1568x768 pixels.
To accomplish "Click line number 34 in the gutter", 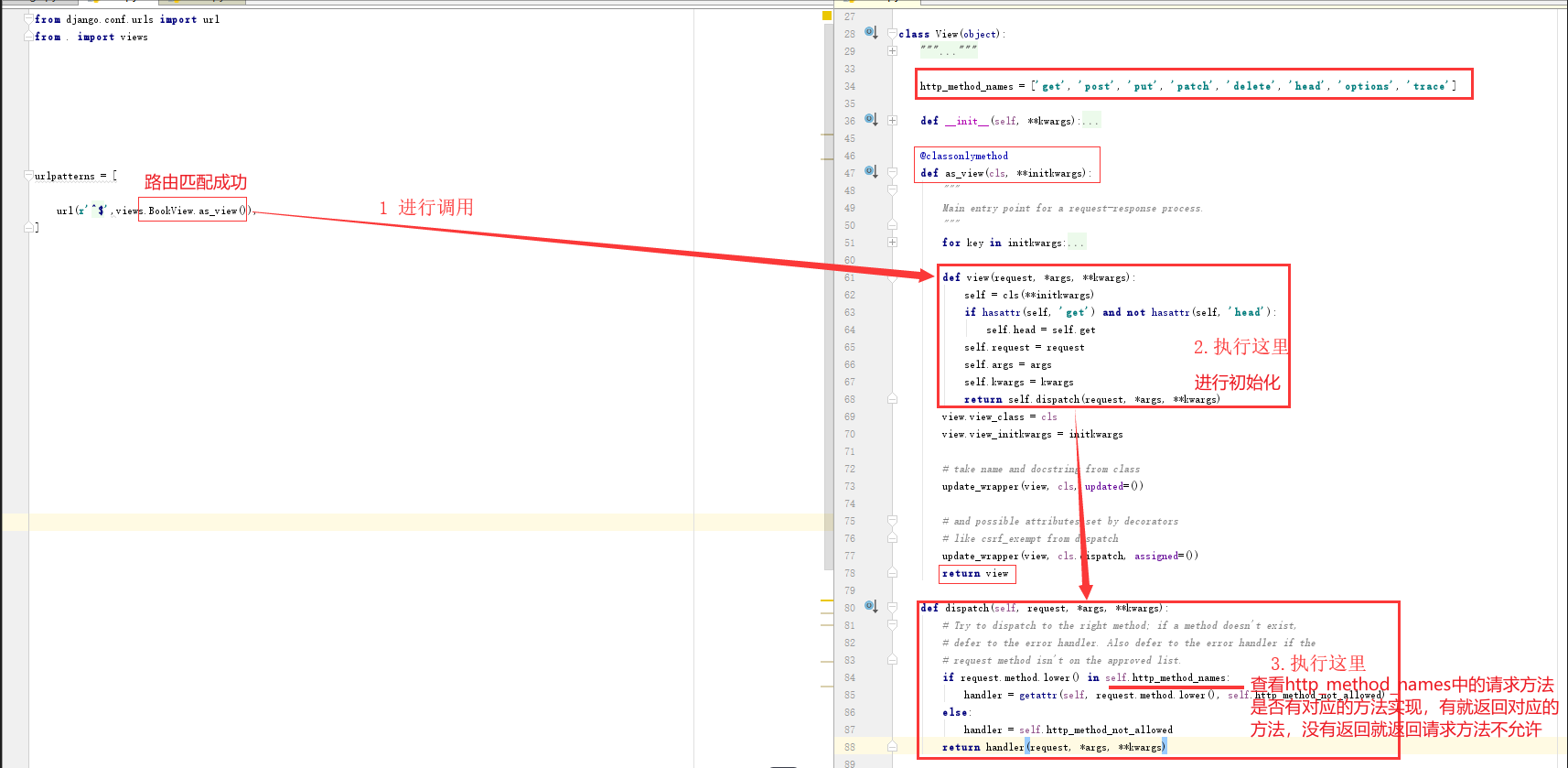I will pyautogui.click(x=850, y=86).
